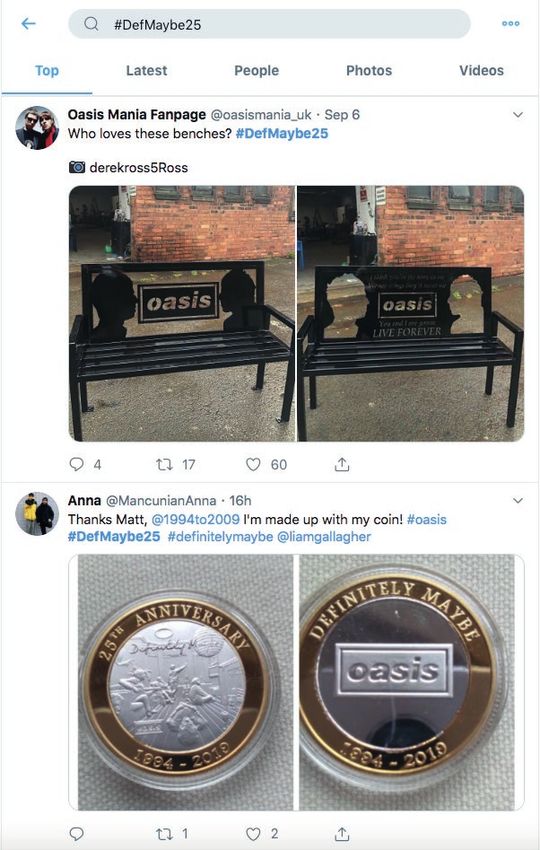Like the benches tweet with 60 likes
The width and height of the screenshot is (540, 850).
(x=253, y=465)
